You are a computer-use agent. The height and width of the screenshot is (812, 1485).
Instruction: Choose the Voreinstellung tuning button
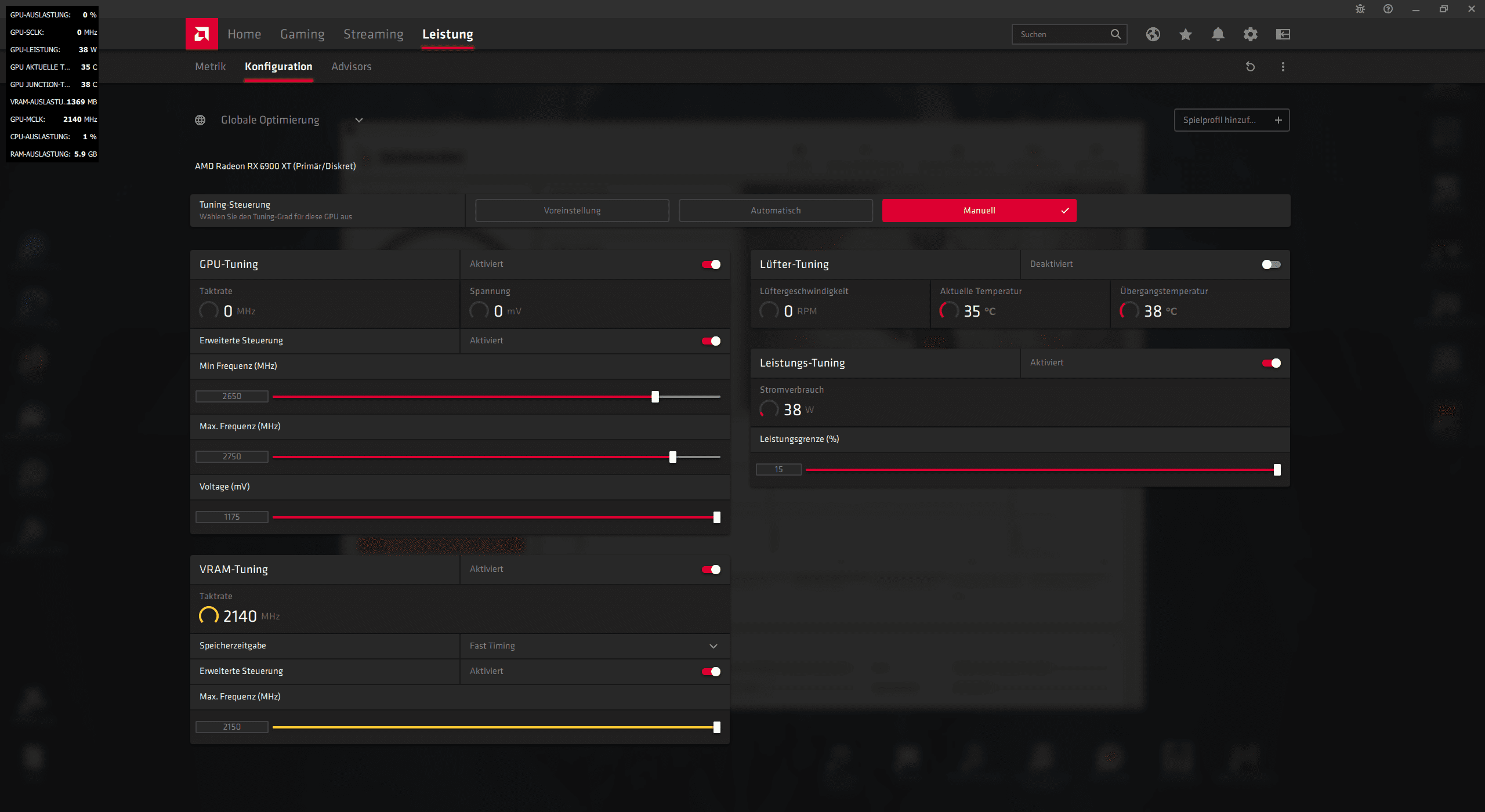coord(572,211)
